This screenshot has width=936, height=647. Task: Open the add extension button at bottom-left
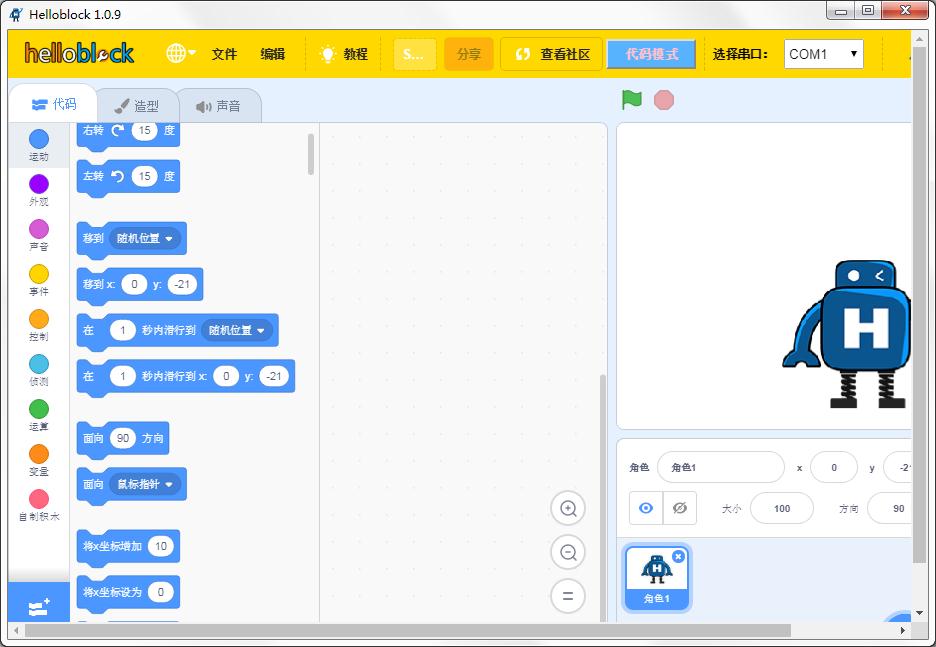pyautogui.click(x=38, y=606)
